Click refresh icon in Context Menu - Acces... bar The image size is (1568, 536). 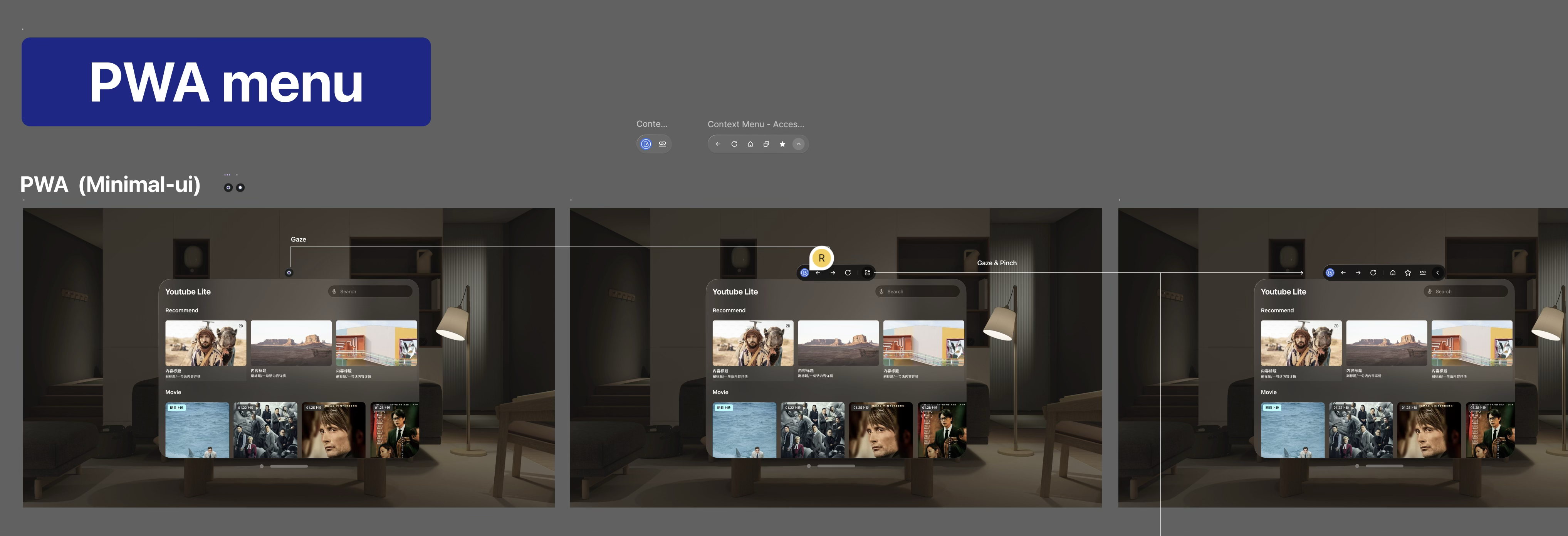[x=734, y=144]
